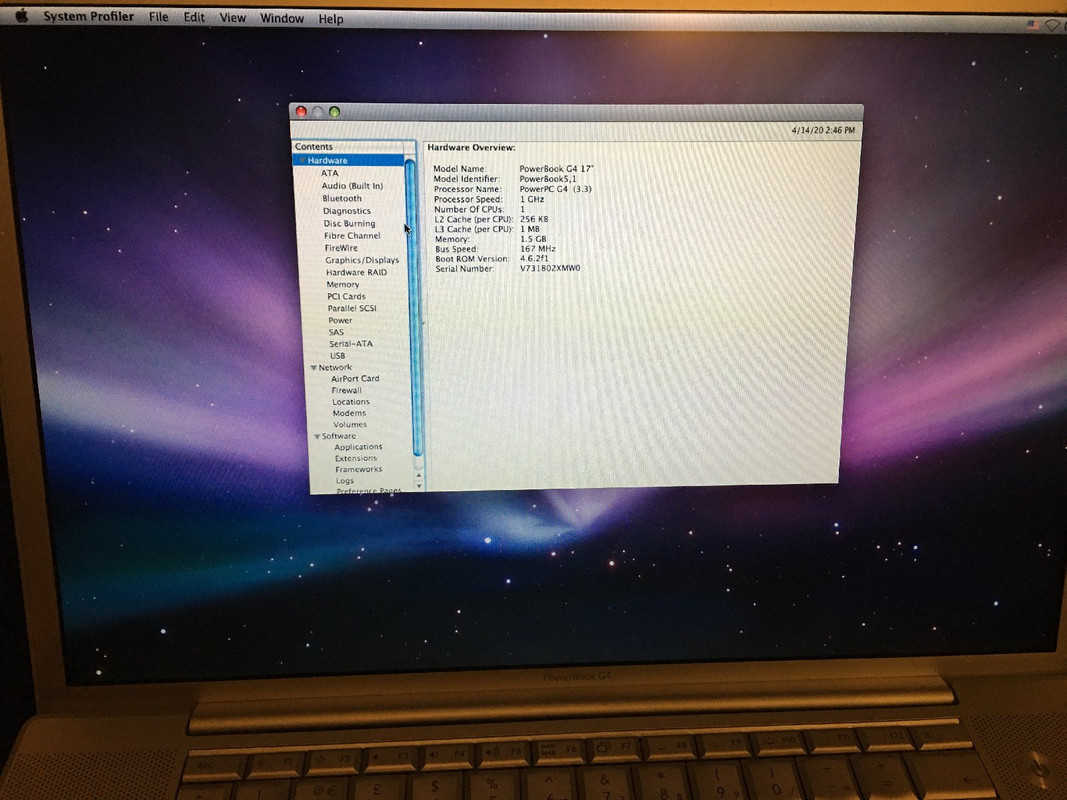Select Diagnostics item

tap(346, 211)
